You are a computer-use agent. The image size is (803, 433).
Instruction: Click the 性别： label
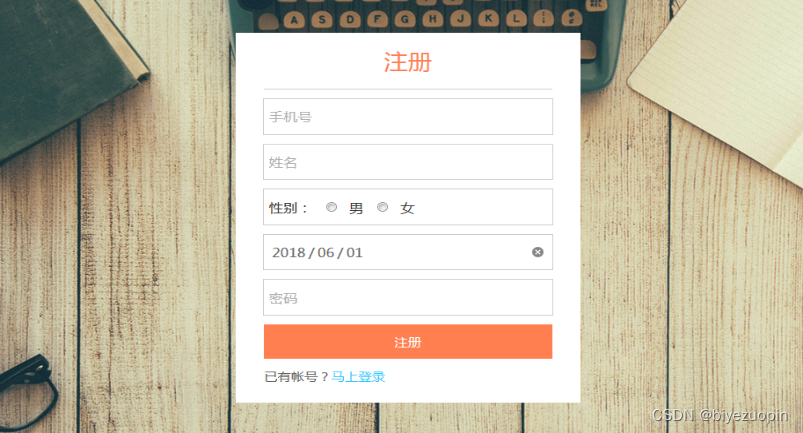pos(288,208)
